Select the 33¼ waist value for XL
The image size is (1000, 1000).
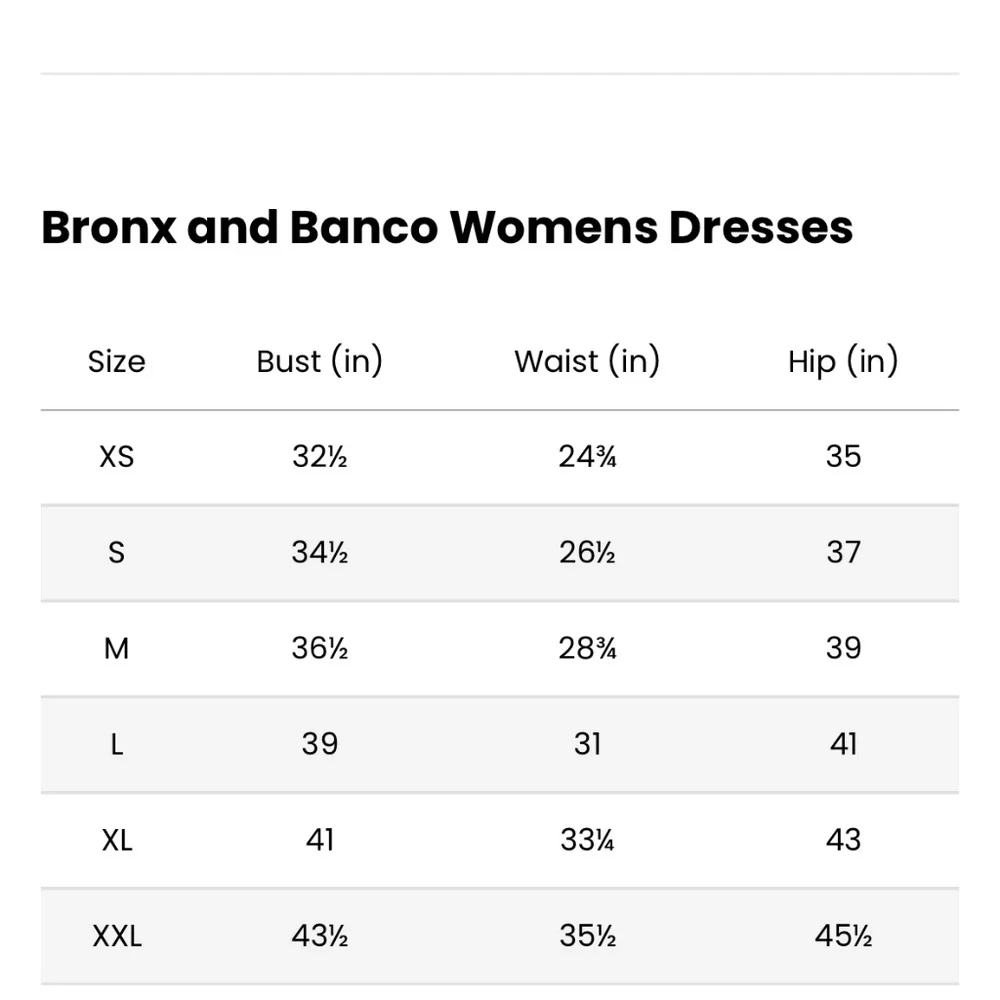587,840
